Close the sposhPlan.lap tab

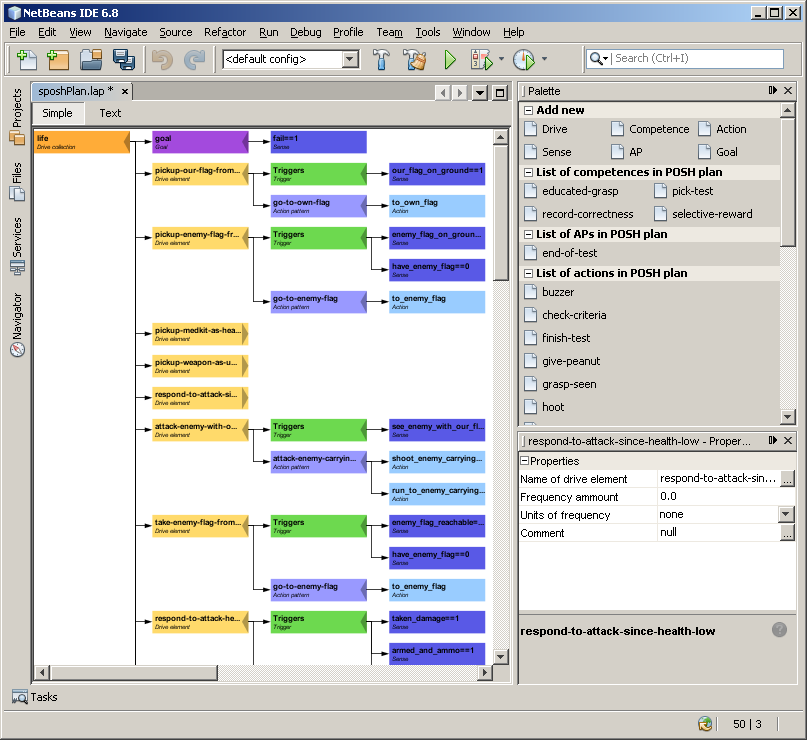125,92
